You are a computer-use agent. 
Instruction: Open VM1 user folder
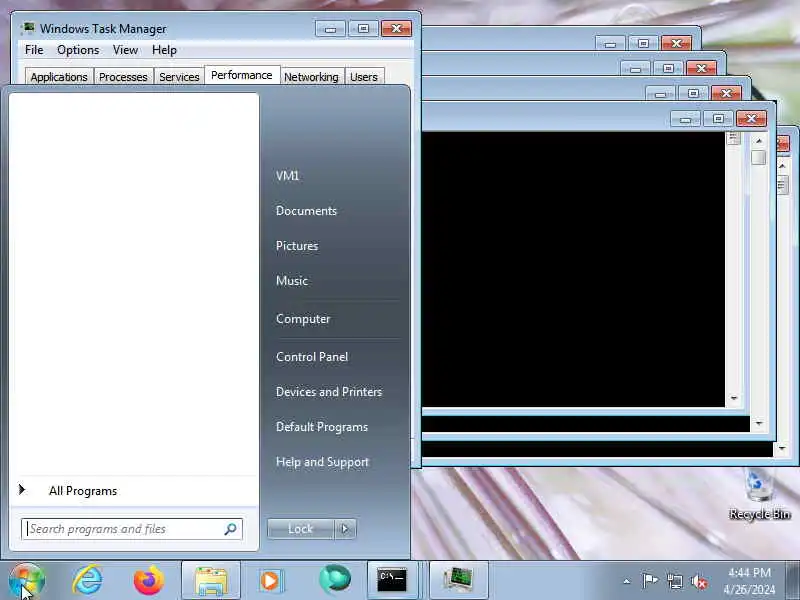(x=287, y=176)
